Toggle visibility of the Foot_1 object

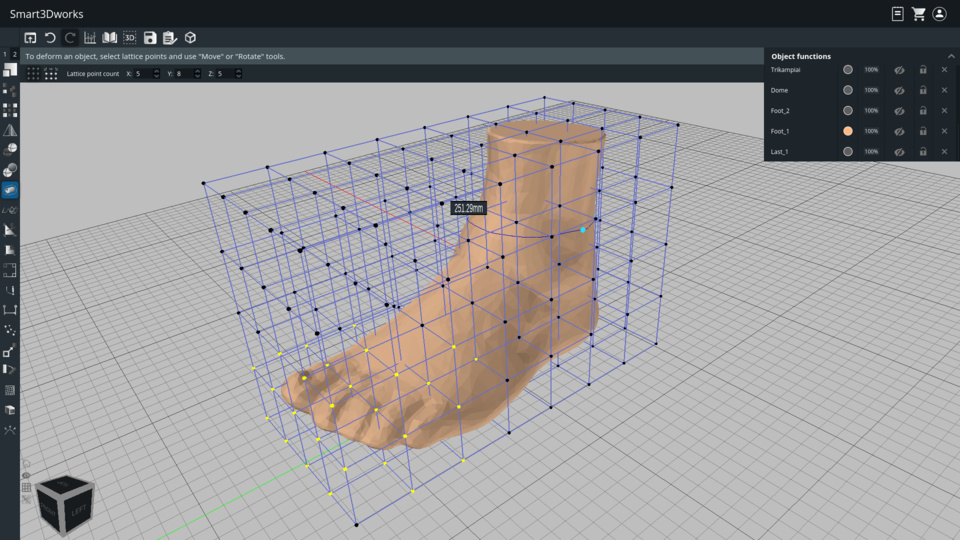pos(899,131)
